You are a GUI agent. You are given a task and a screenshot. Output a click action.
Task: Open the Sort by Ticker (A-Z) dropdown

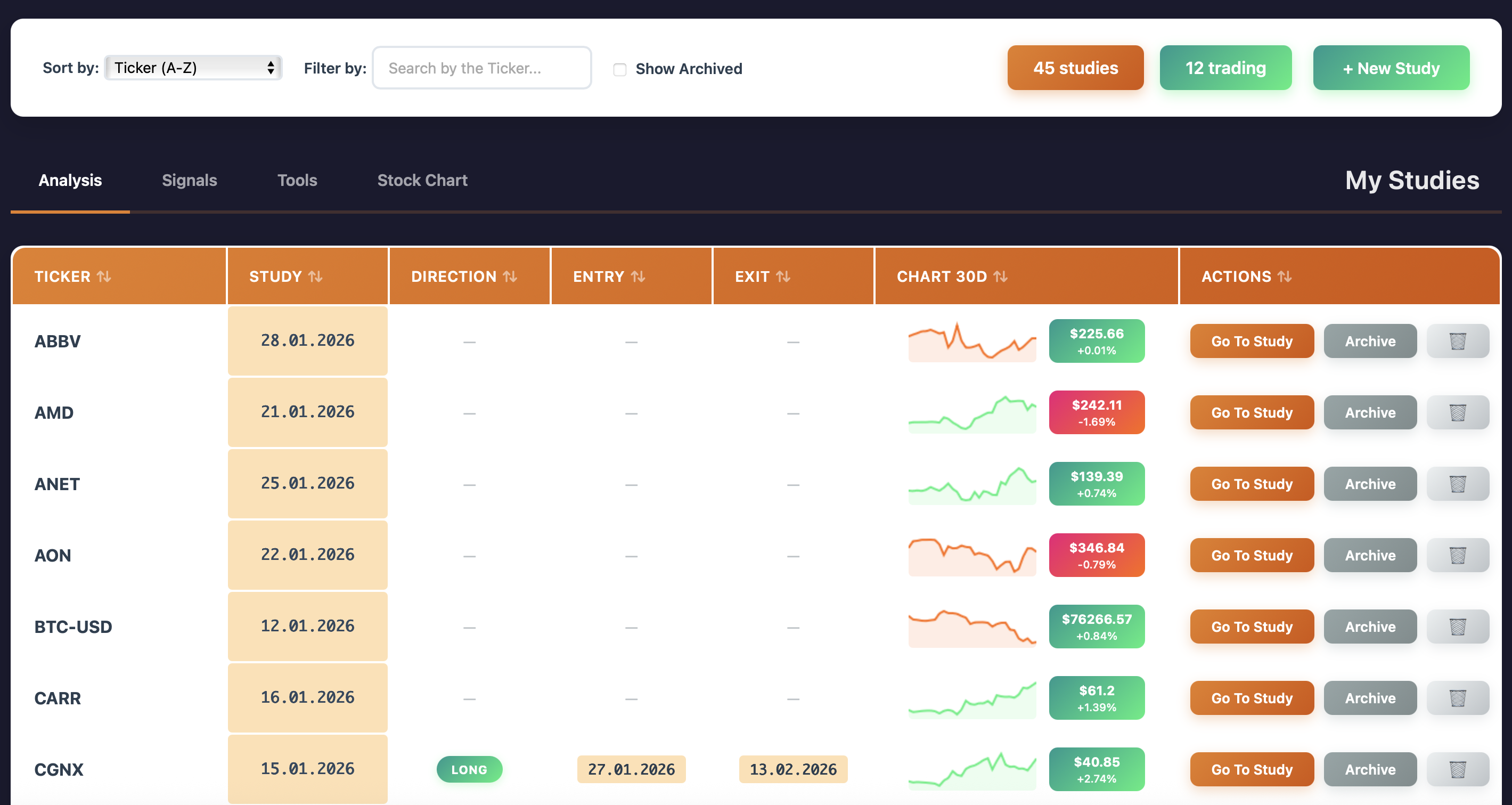(193, 68)
